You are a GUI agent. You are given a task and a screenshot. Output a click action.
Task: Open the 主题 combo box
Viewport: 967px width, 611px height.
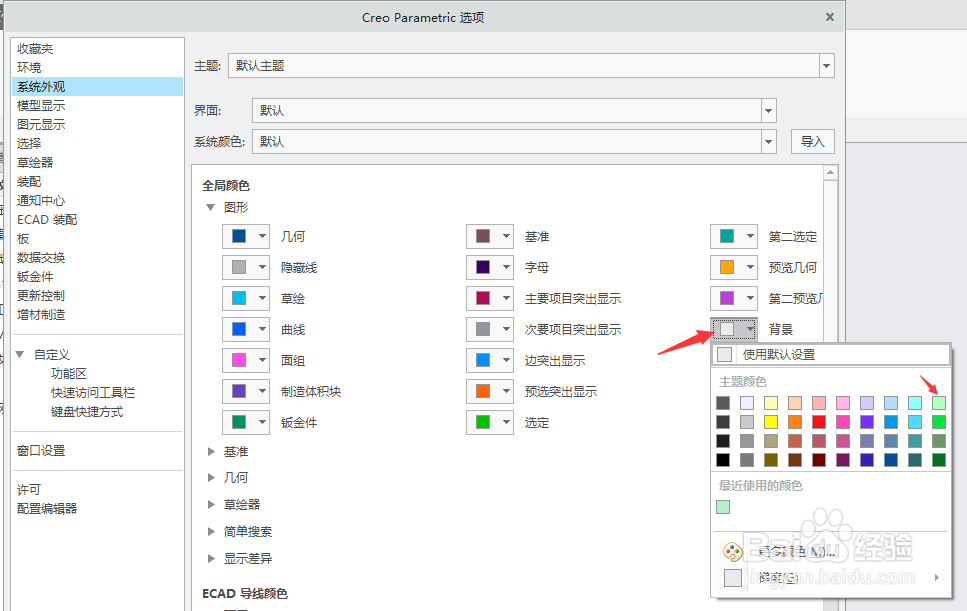pos(531,65)
